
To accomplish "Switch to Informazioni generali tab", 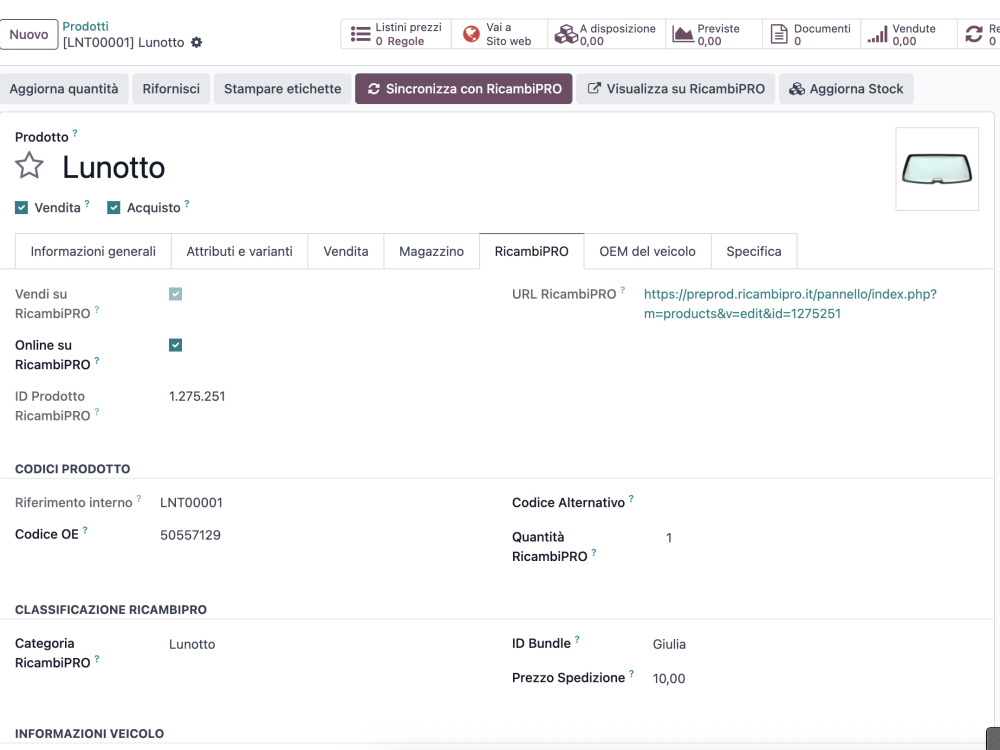I will 93,251.
